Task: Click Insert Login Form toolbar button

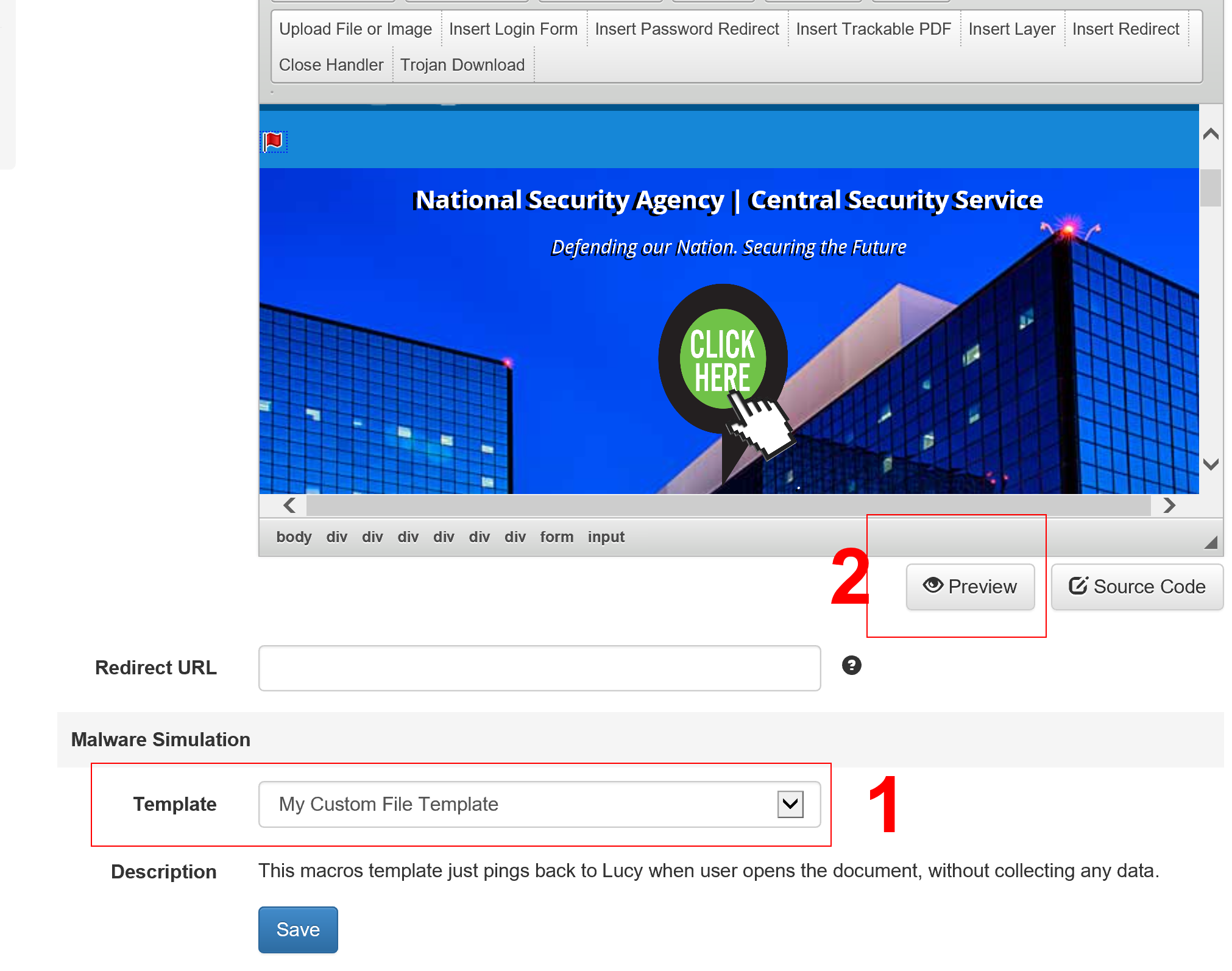Action: pyautogui.click(x=513, y=29)
